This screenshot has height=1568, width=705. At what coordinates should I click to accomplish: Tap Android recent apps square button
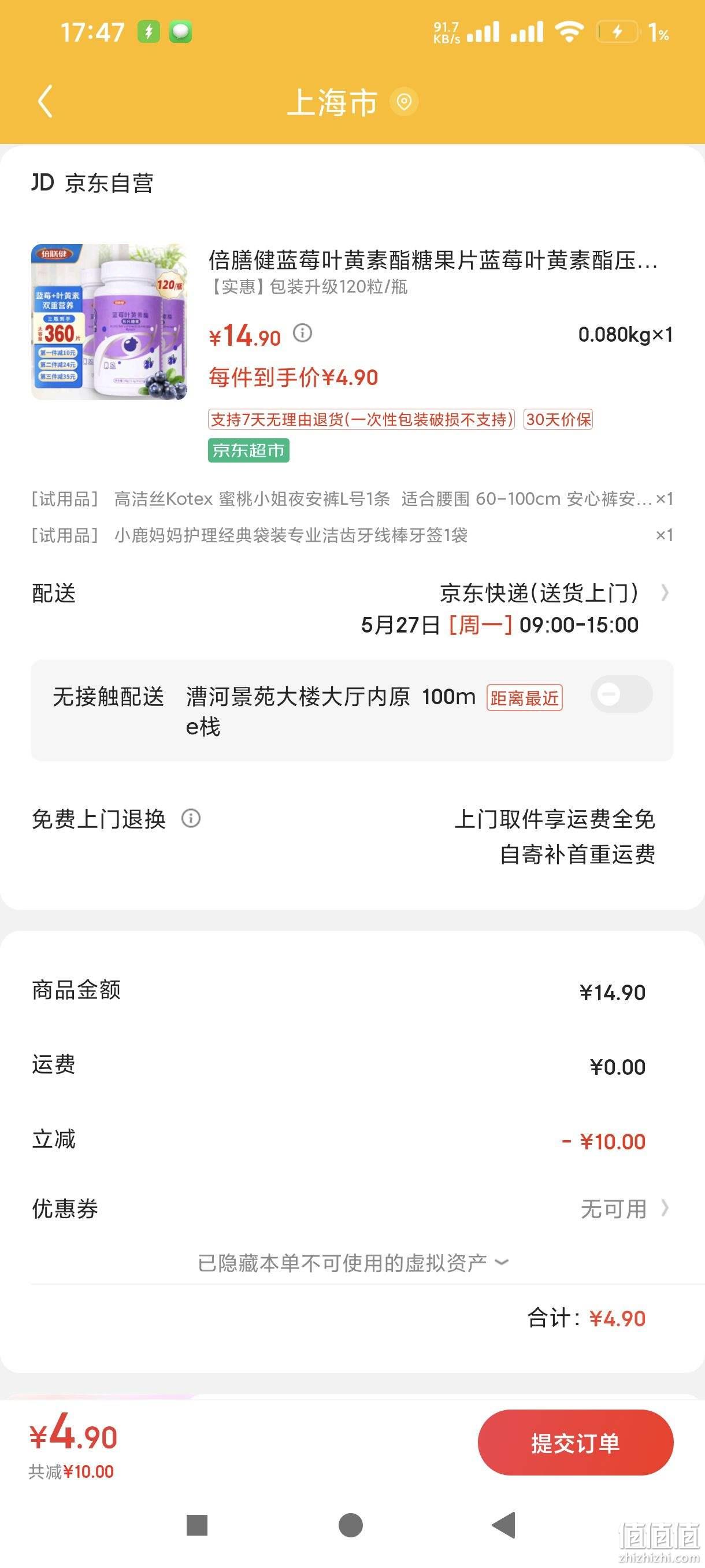tap(197, 1525)
